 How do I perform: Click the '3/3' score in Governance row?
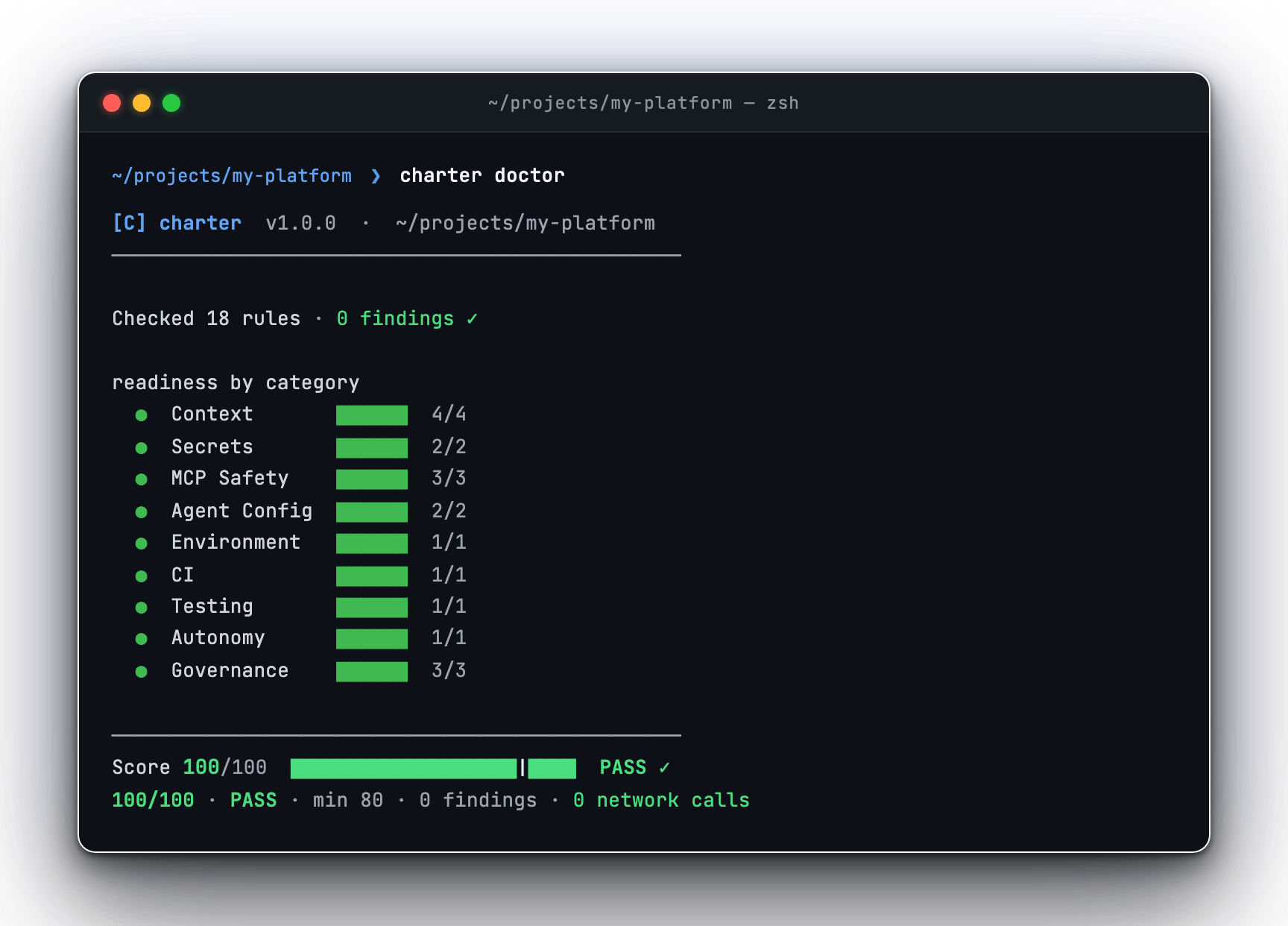(449, 670)
